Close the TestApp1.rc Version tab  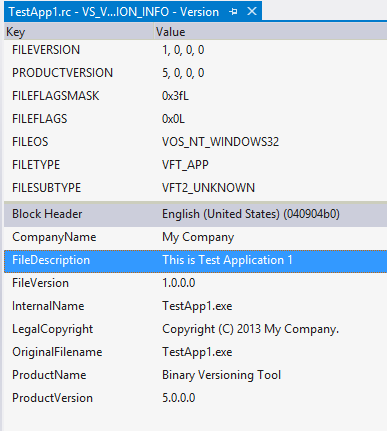(252, 11)
